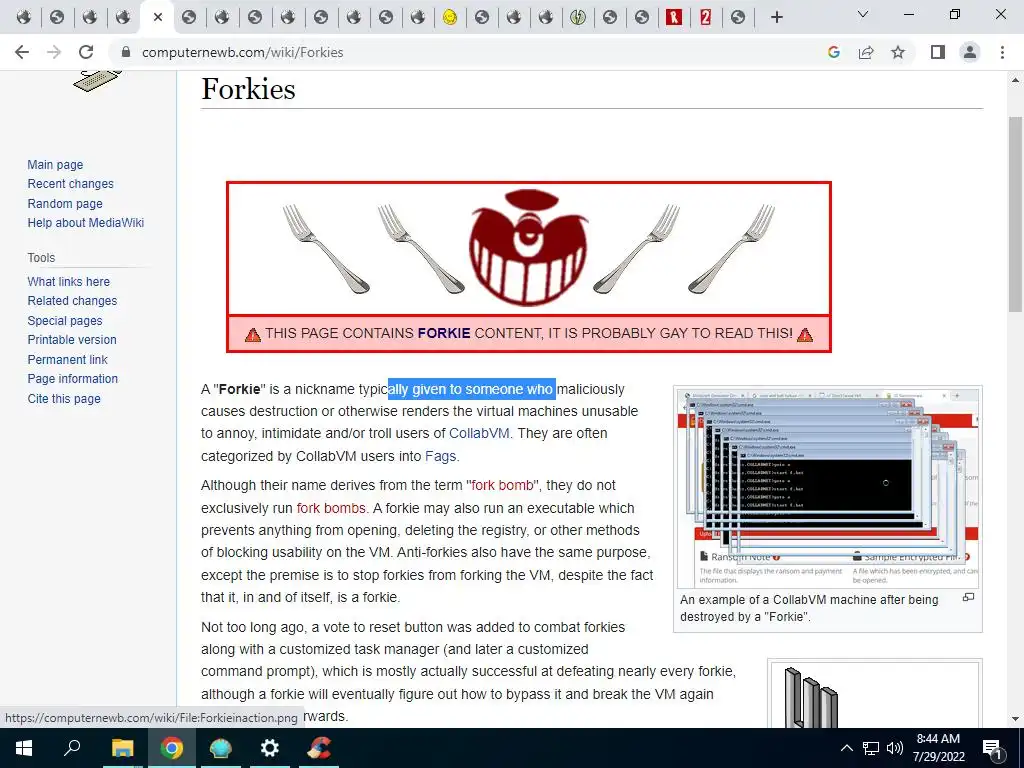Click the red grinning face banner image

tap(528, 248)
